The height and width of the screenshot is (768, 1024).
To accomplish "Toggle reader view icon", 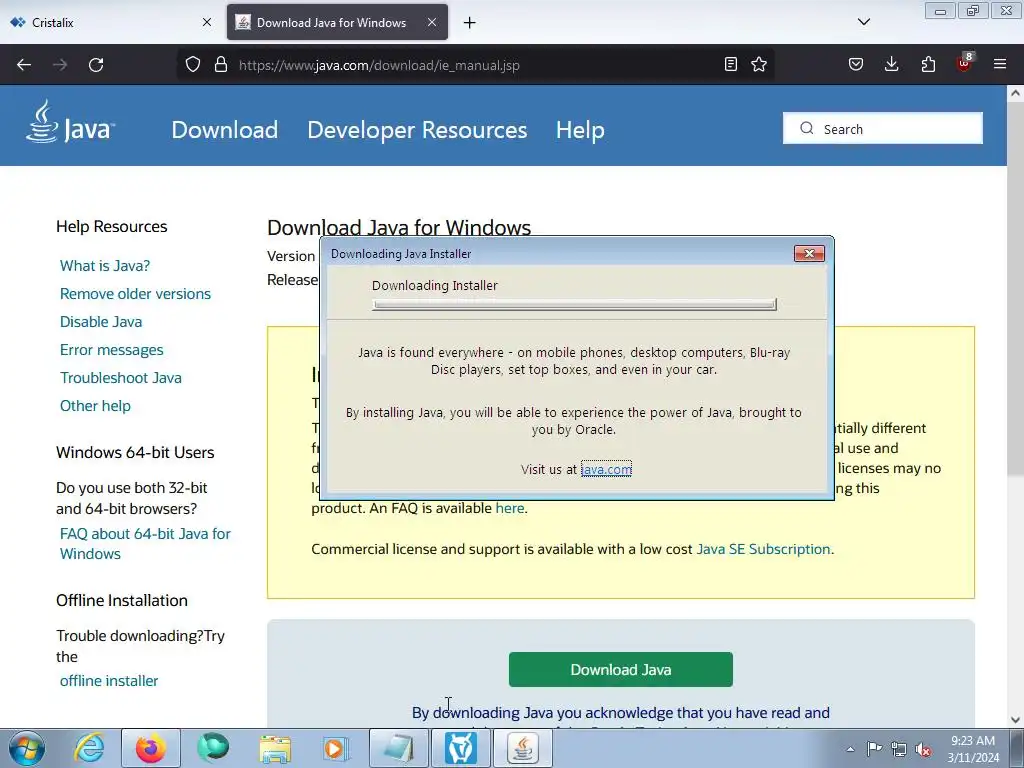I will (x=731, y=64).
